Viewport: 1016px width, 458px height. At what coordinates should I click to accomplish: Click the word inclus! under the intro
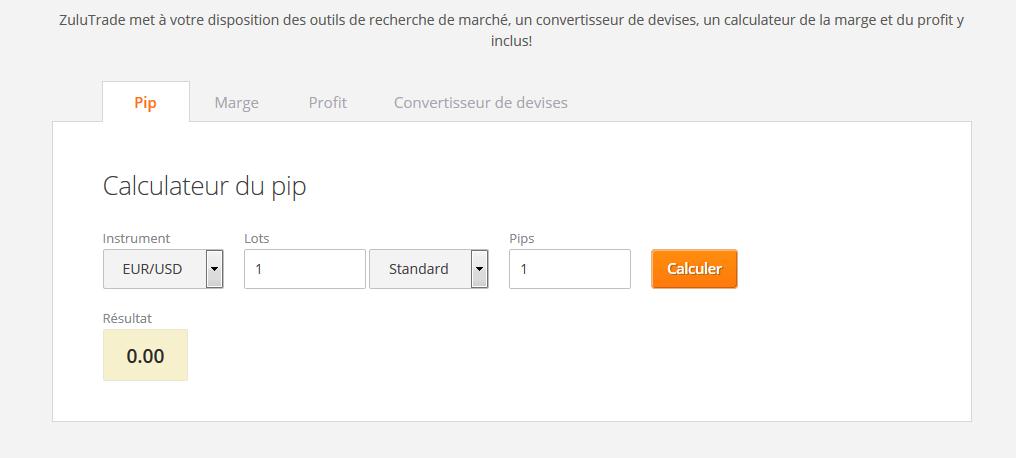tap(510, 43)
